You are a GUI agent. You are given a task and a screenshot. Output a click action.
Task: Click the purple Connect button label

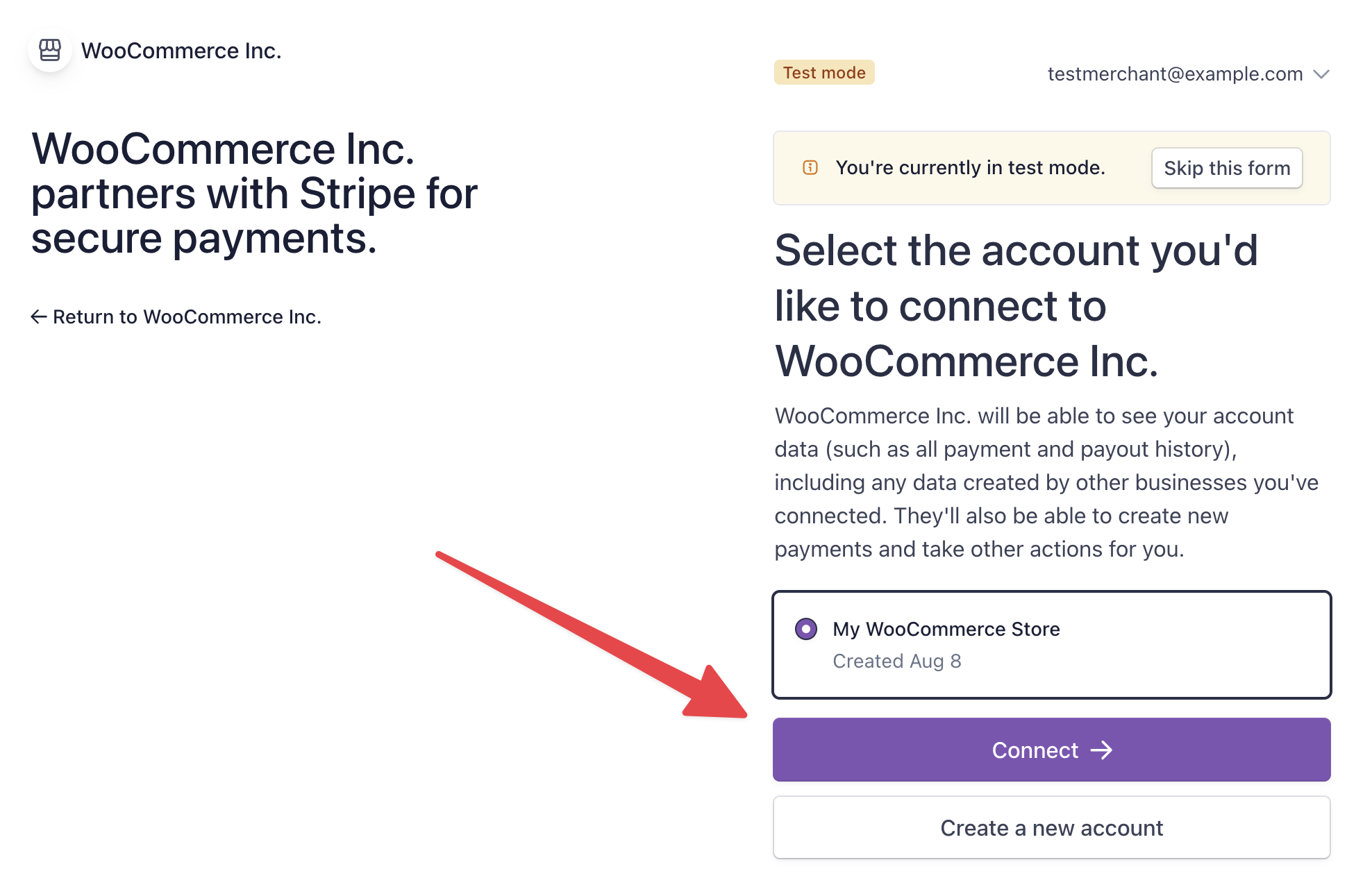click(x=1035, y=750)
